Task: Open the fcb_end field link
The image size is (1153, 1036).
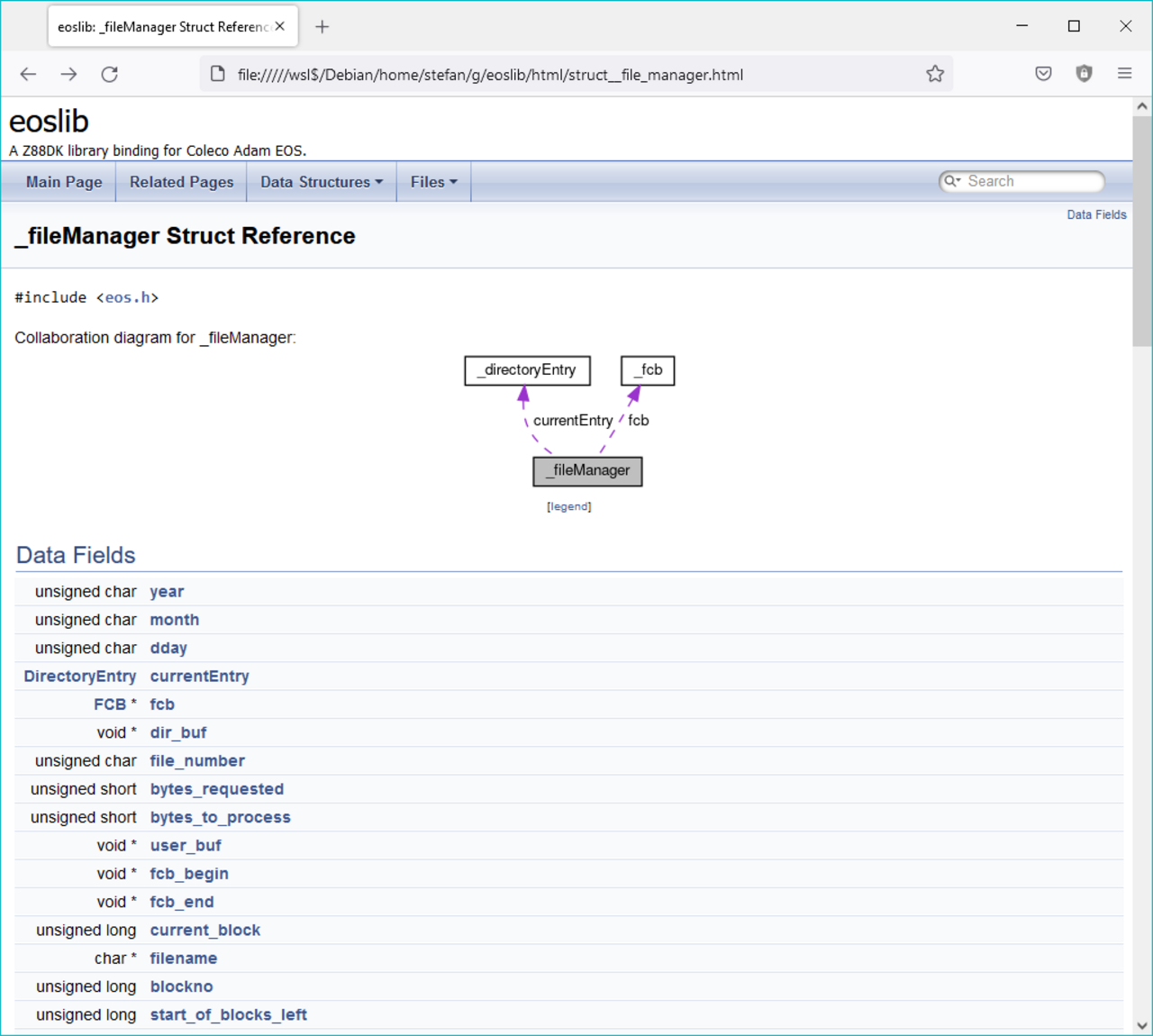Action: pyautogui.click(x=182, y=902)
